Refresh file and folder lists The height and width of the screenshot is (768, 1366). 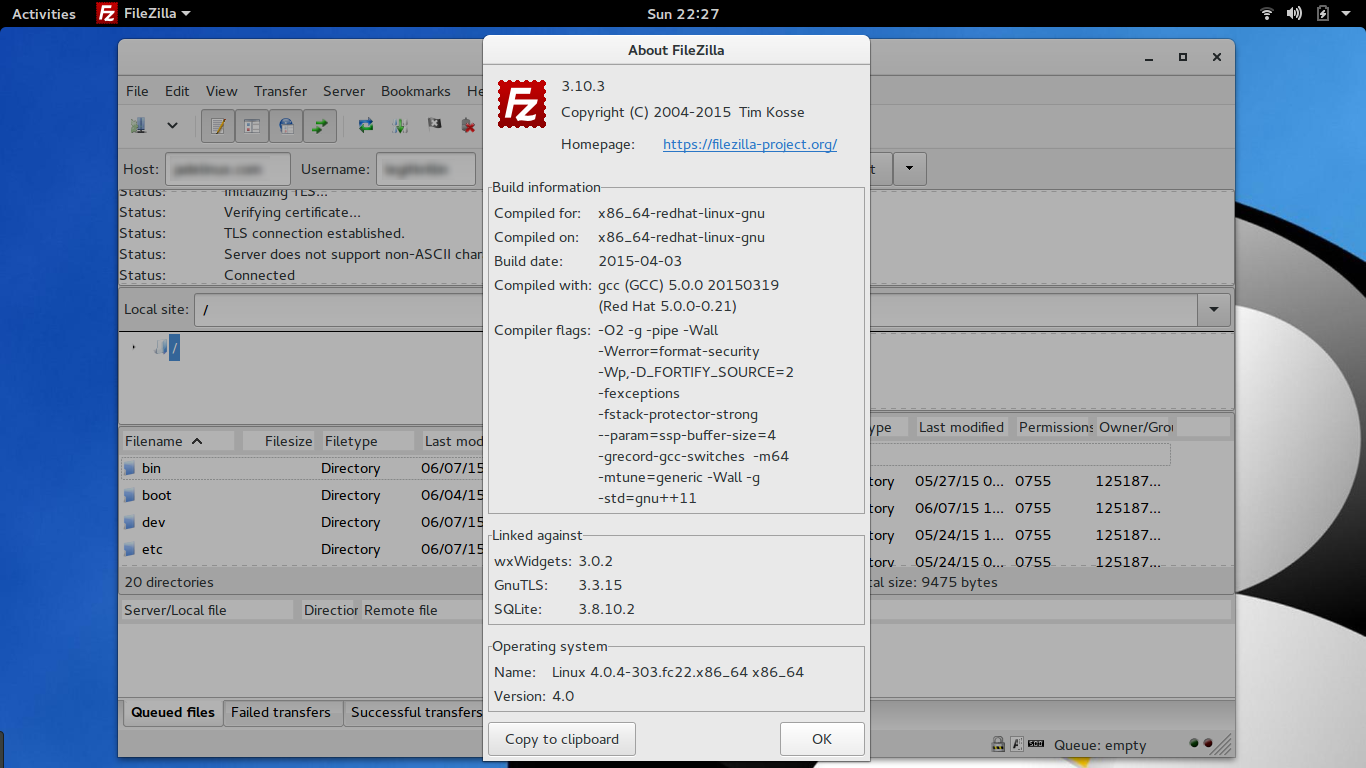click(x=366, y=126)
